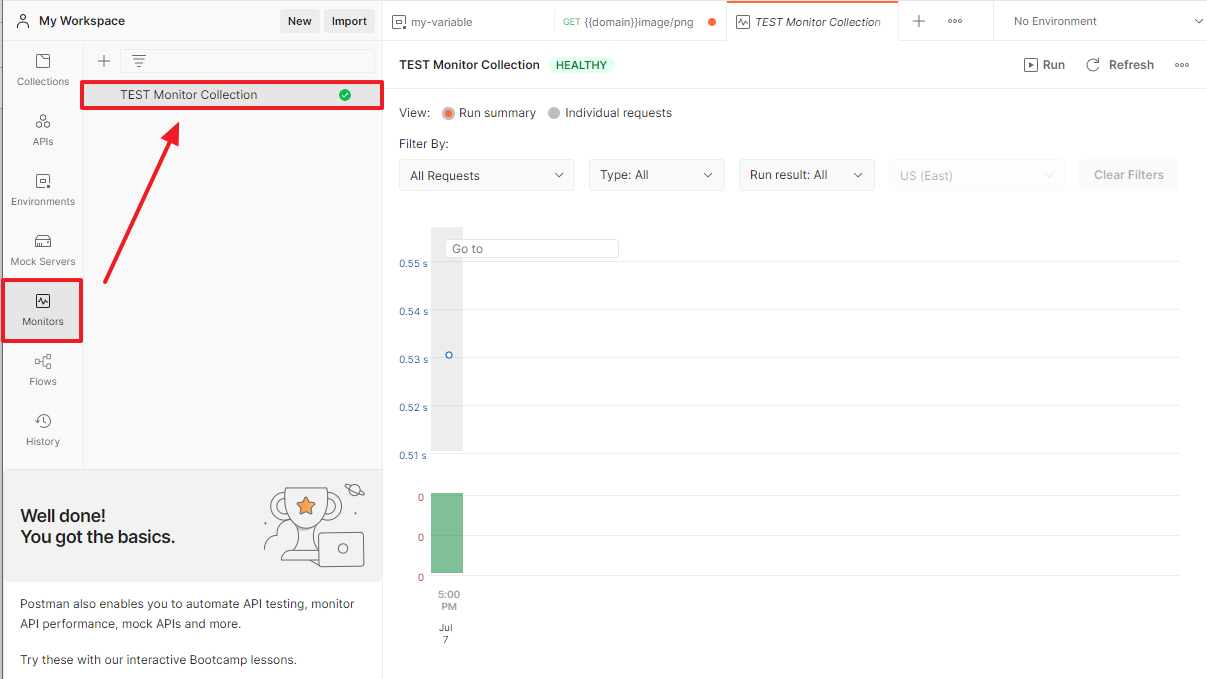Click the trophy illustration in the bootcamp panel

pos(315,524)
